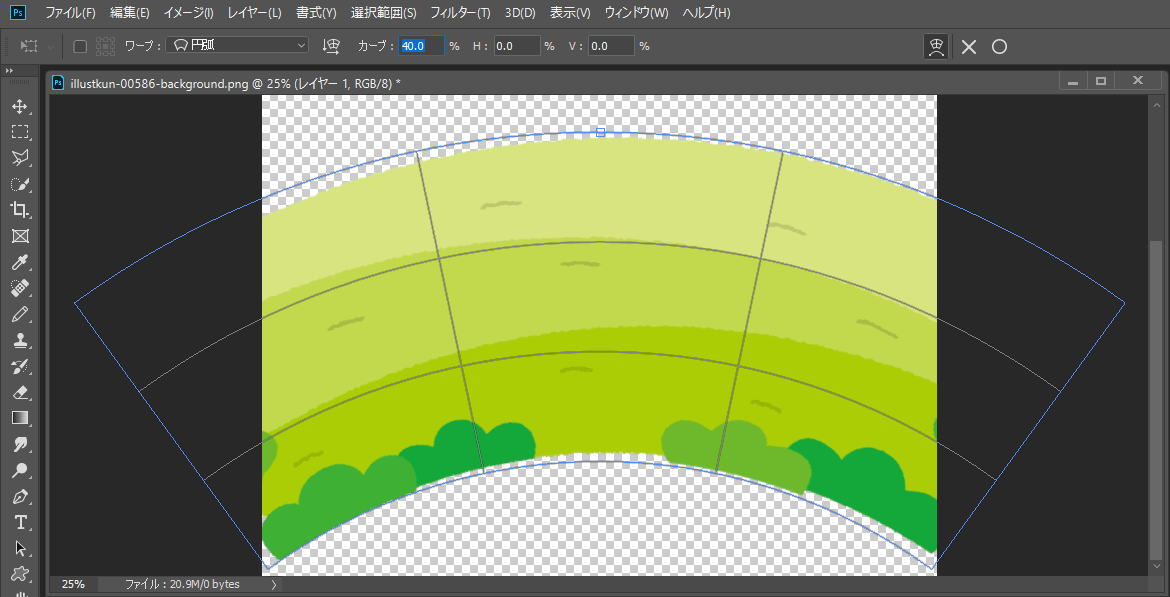
Task: Select the Quick Selection tool
Action: tap(20, 184)
